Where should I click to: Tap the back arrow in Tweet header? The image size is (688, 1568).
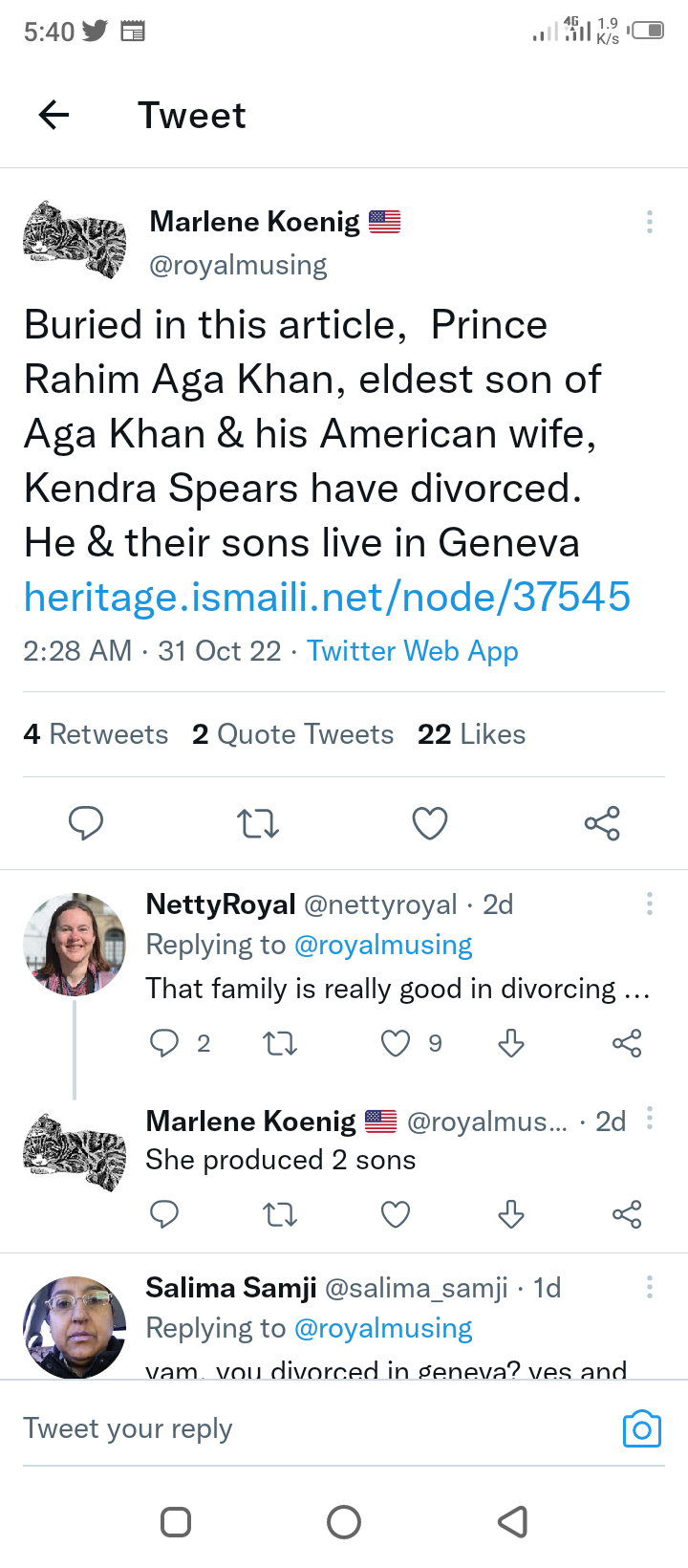tap(54, 116)
